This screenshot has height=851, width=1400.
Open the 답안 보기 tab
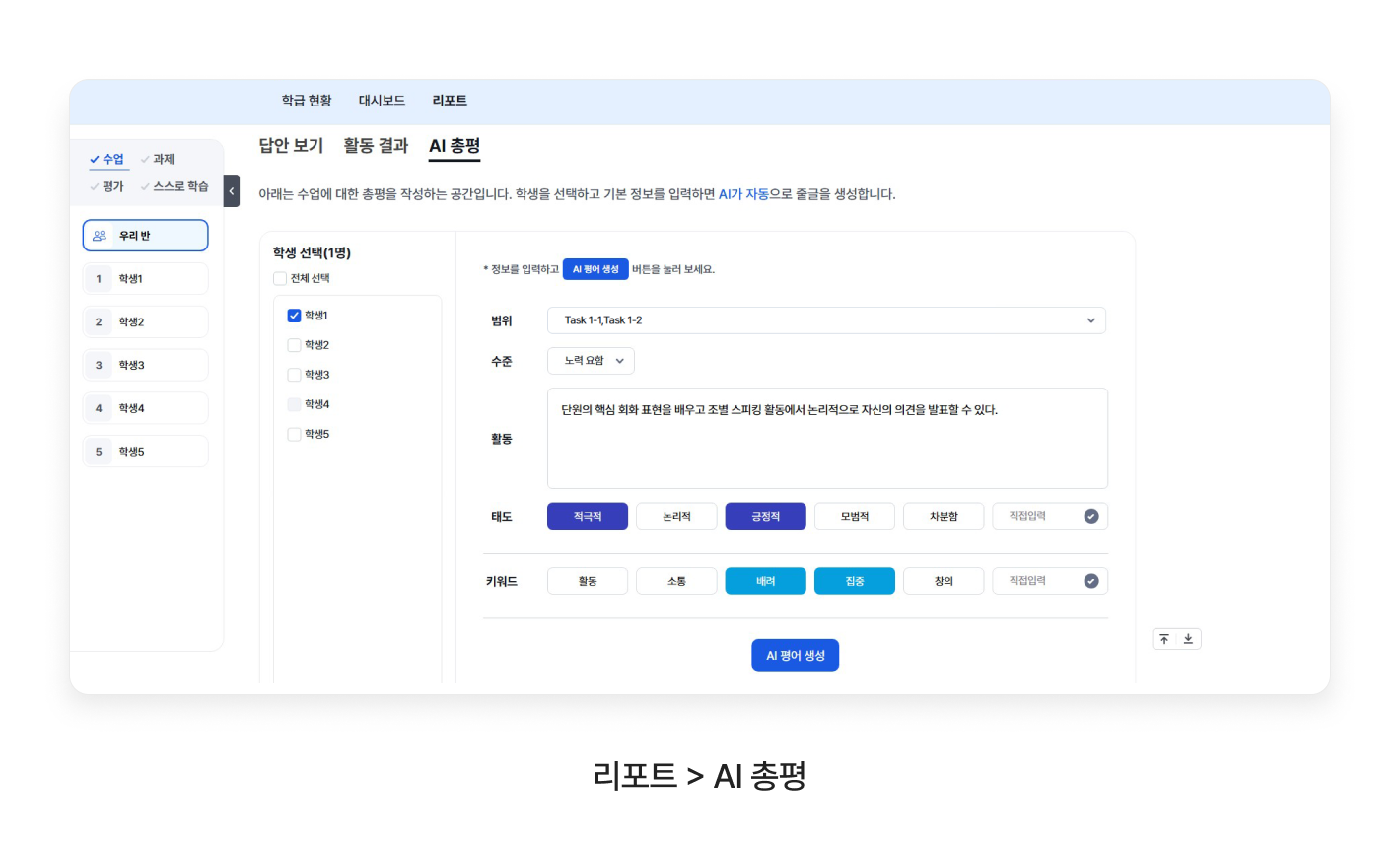[x=291, y=146]
